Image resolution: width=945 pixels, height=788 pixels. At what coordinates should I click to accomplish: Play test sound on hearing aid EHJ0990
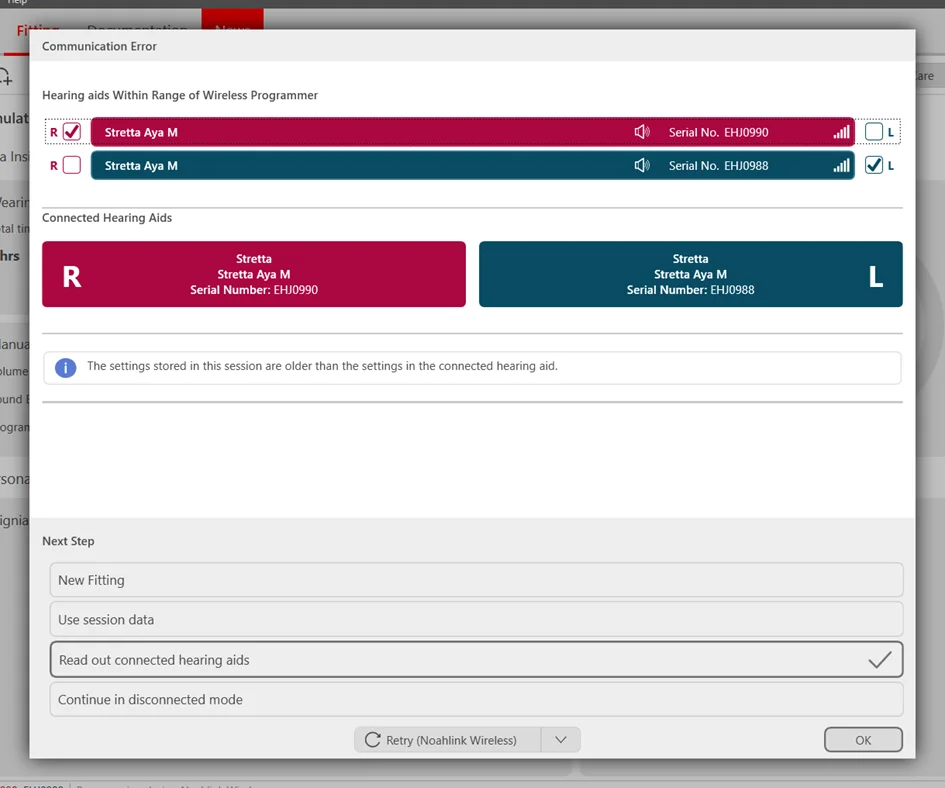(642, 132)
